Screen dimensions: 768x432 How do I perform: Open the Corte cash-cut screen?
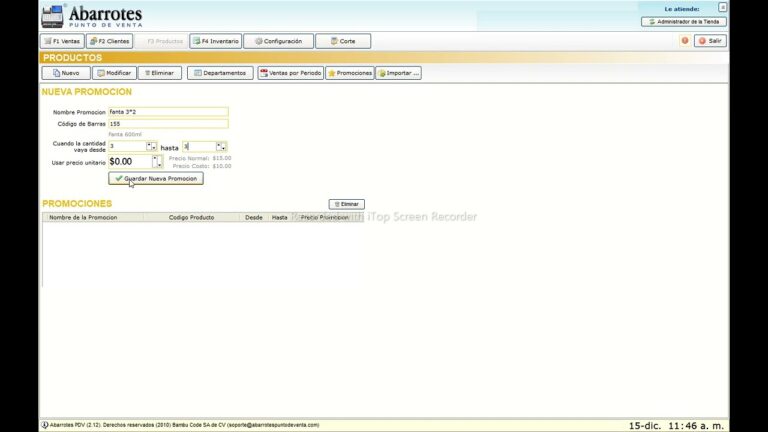342,41
